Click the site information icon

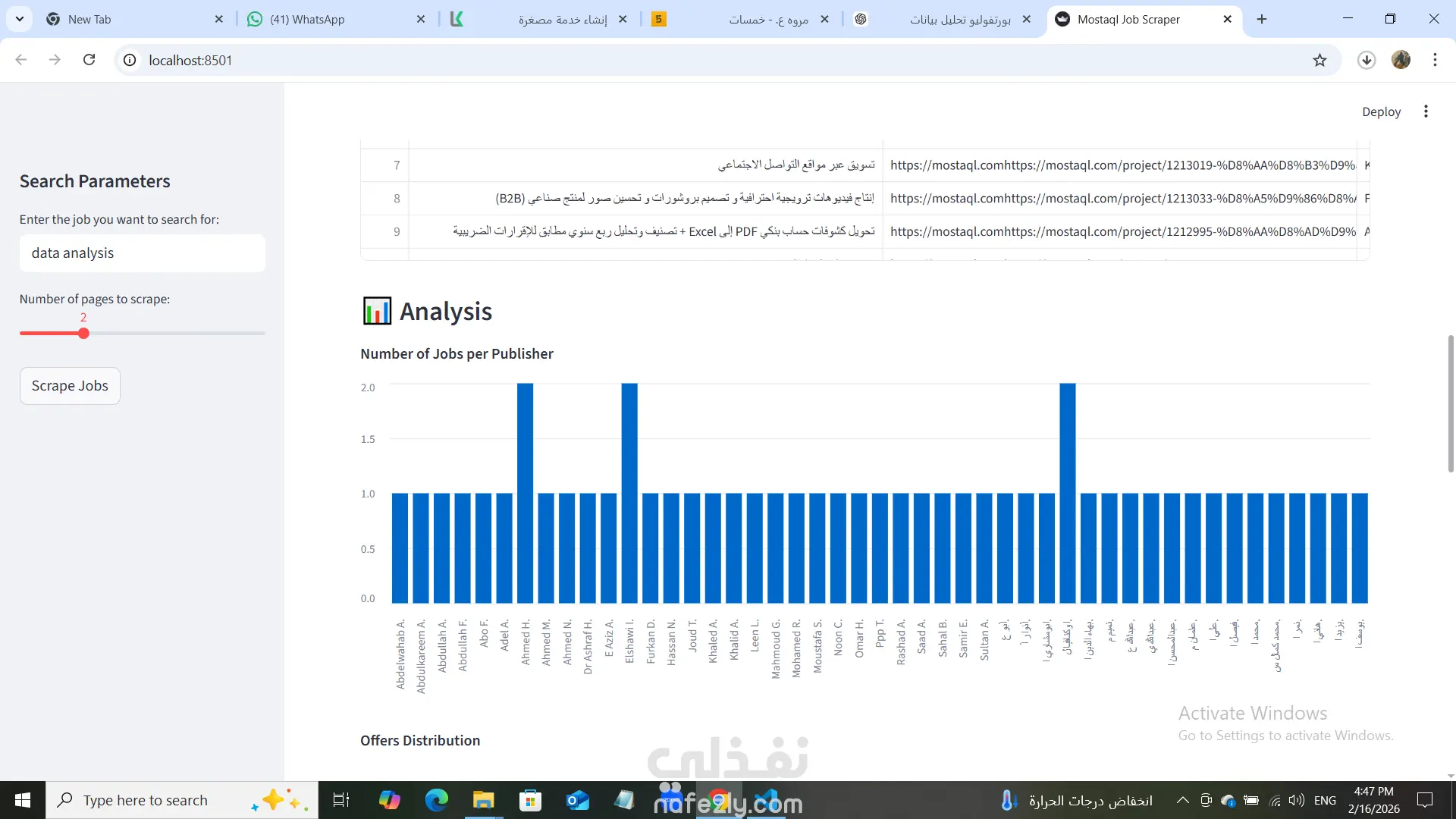(130, 60)
